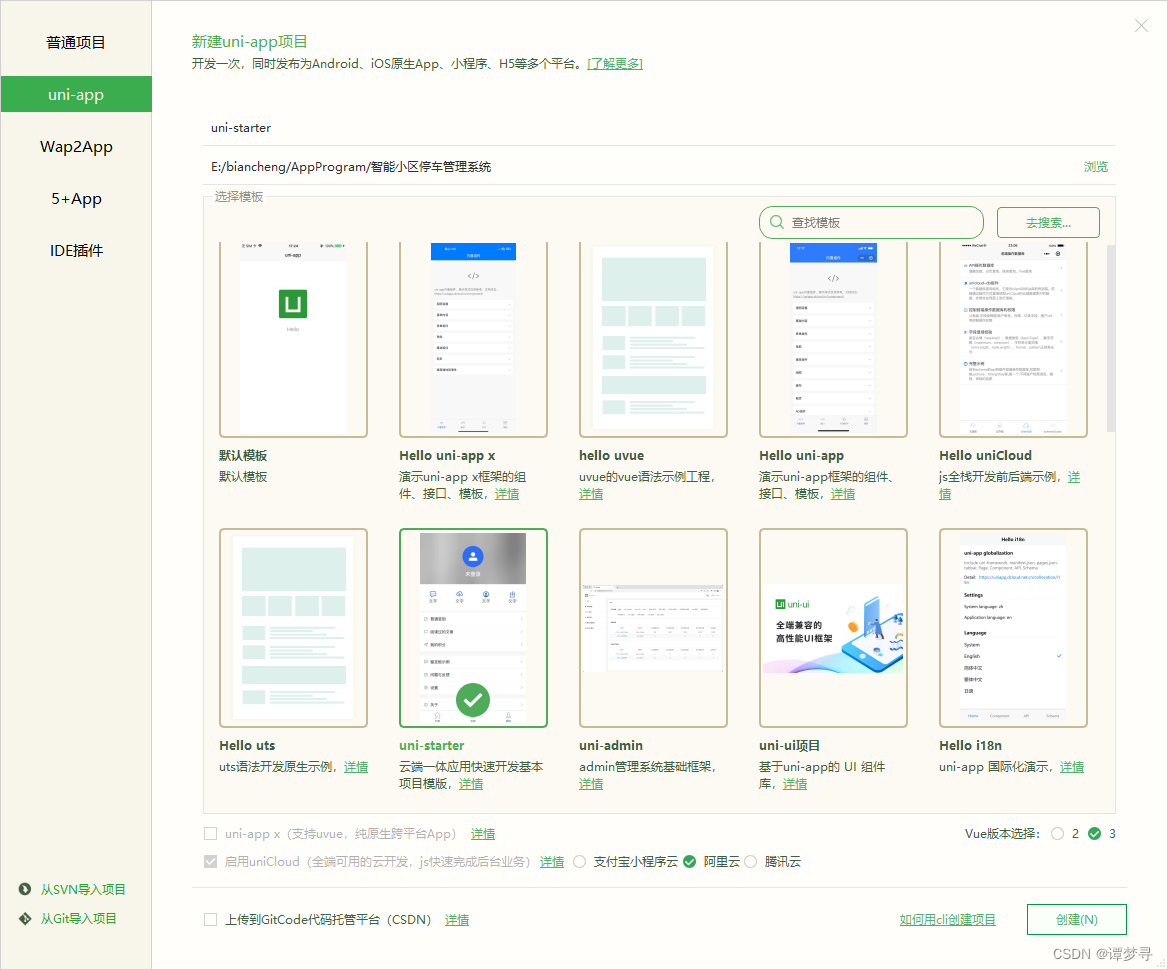Image resolution: width=1168 pixels, height=970 pixels.
Task: Close the new project dialog
Action: (x=1140, y=26)
